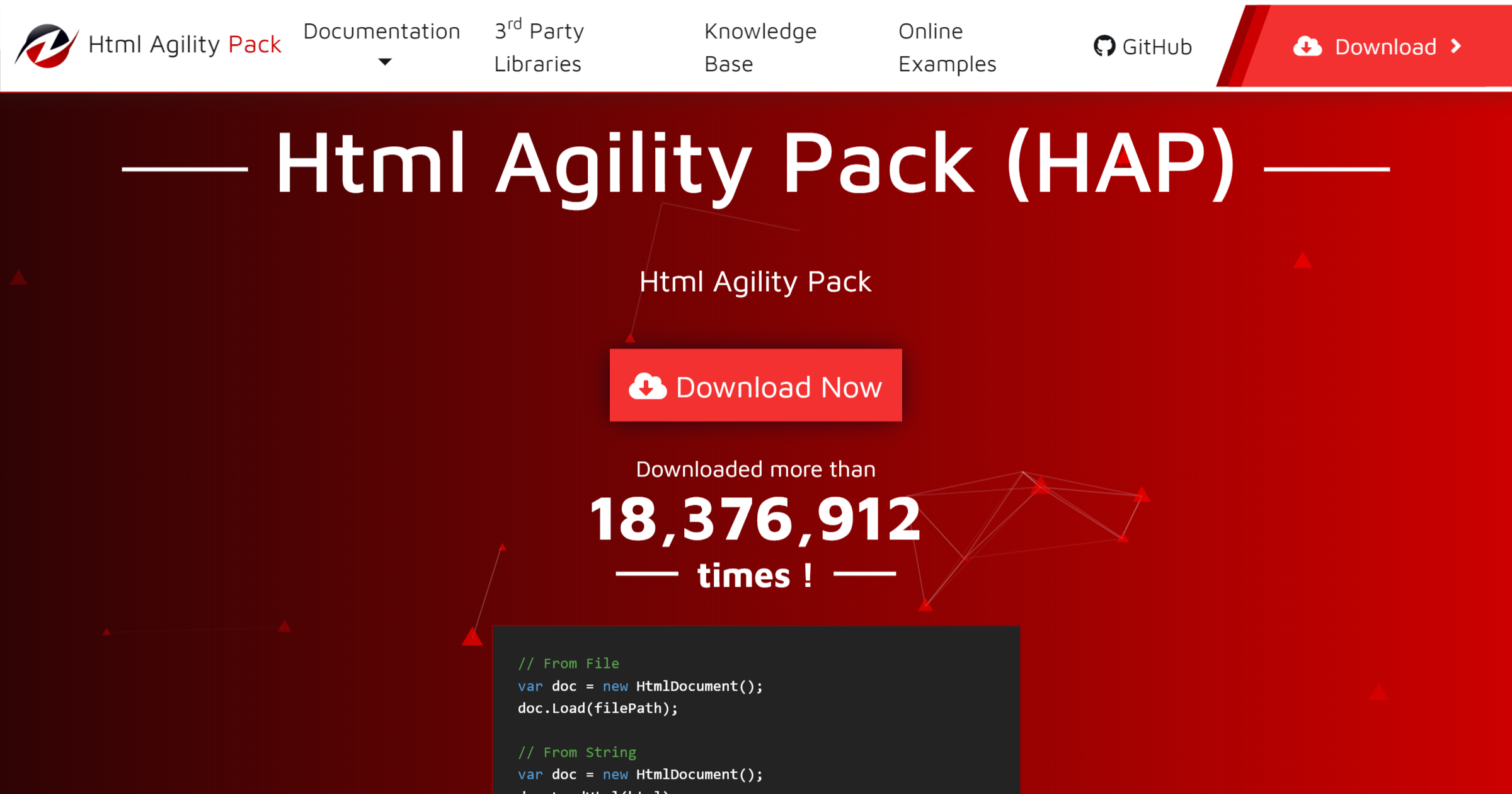Click the 'From File' code comment
The width and height of the screenshot is (1512, 794).
pos(568,664)
